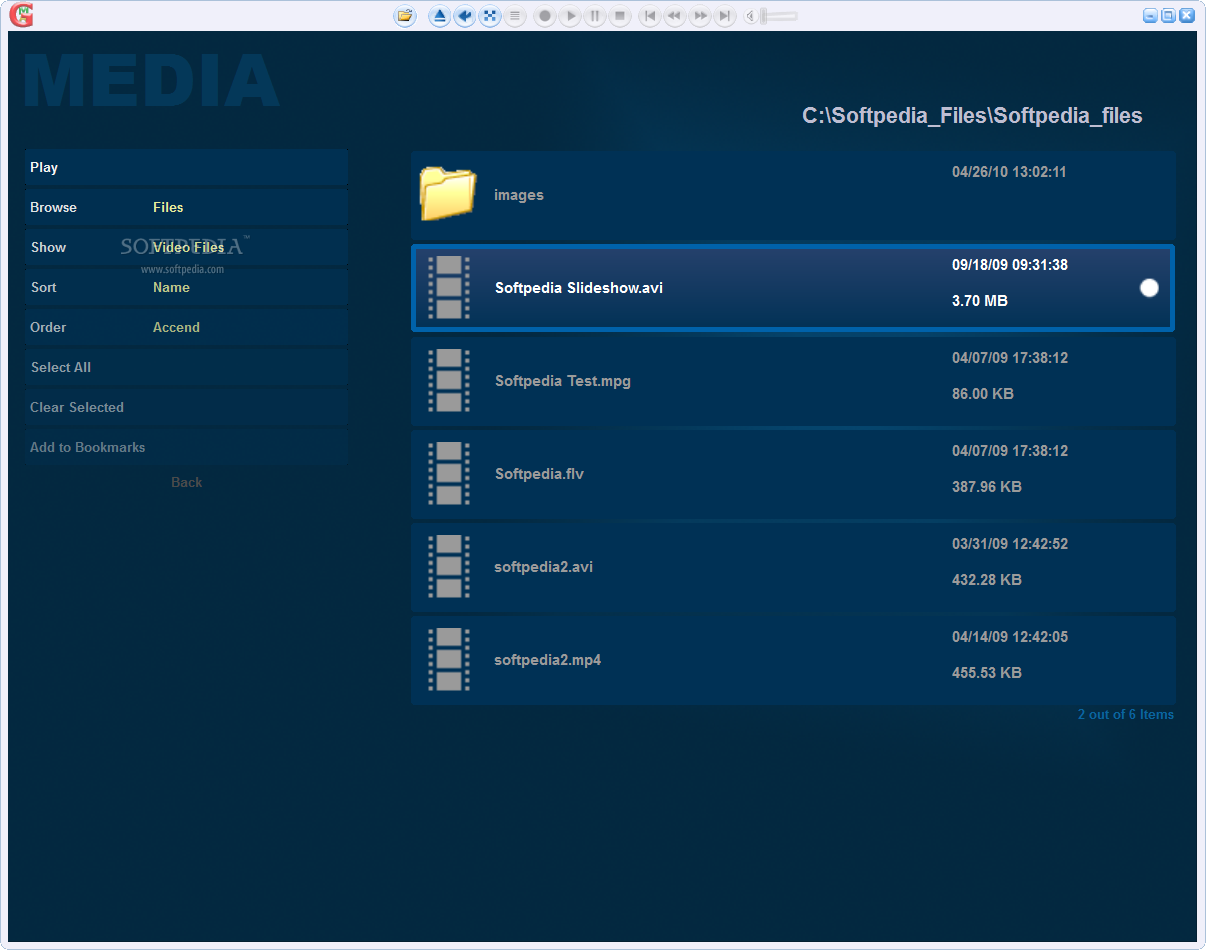The height and width of the screenshot is (950, 1206).
Task: Click the 86.00 KB file size
Action: (983, 394)
